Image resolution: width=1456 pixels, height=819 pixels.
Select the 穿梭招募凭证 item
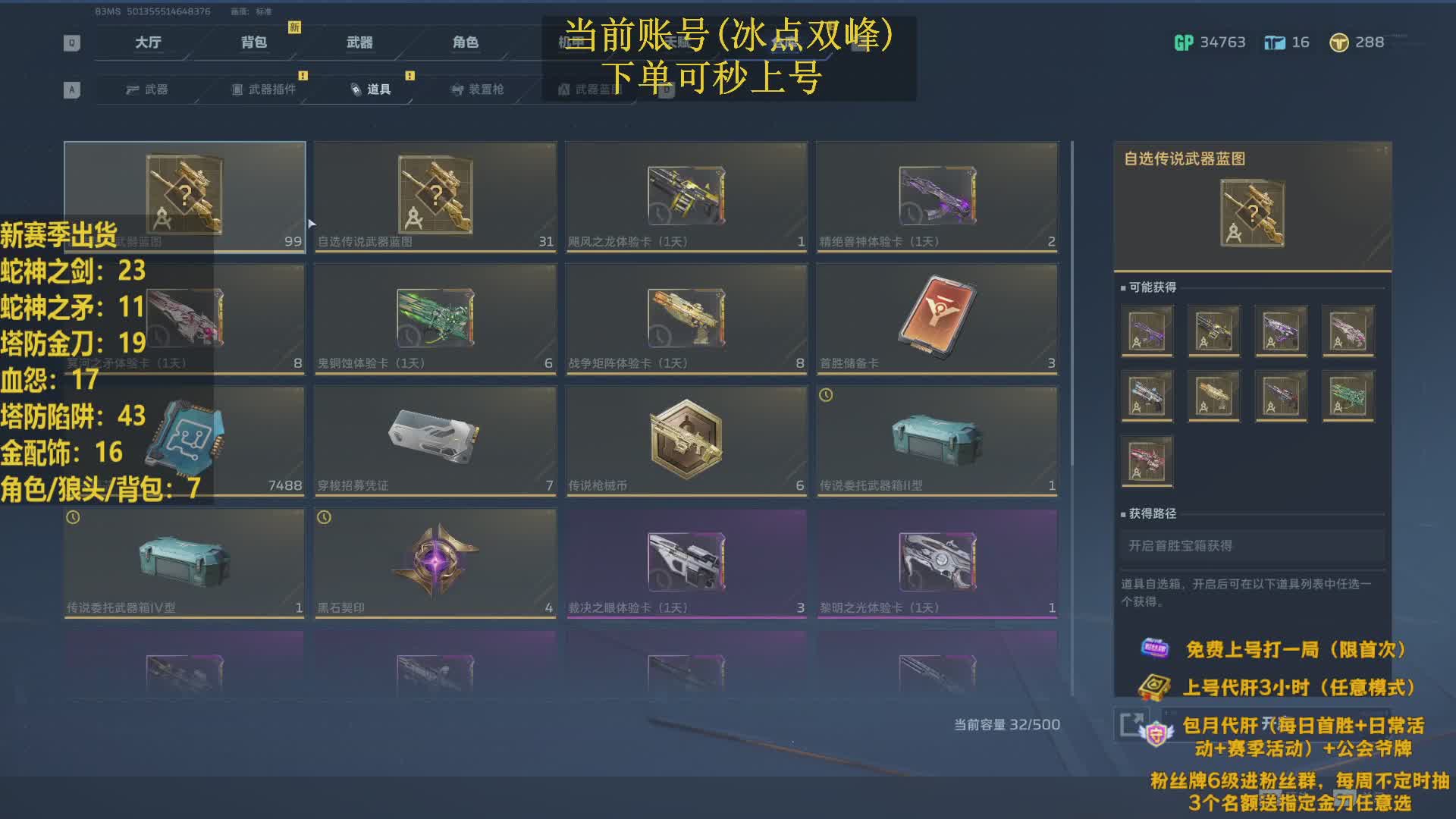435,441
